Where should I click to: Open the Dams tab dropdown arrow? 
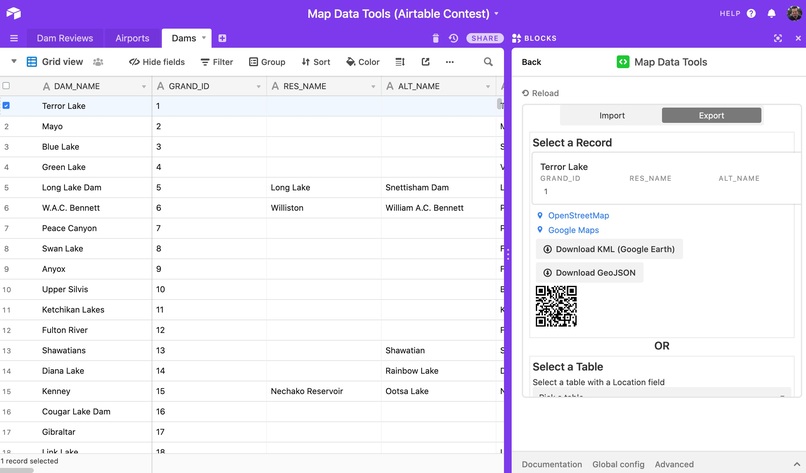click(x=204, y=38)
